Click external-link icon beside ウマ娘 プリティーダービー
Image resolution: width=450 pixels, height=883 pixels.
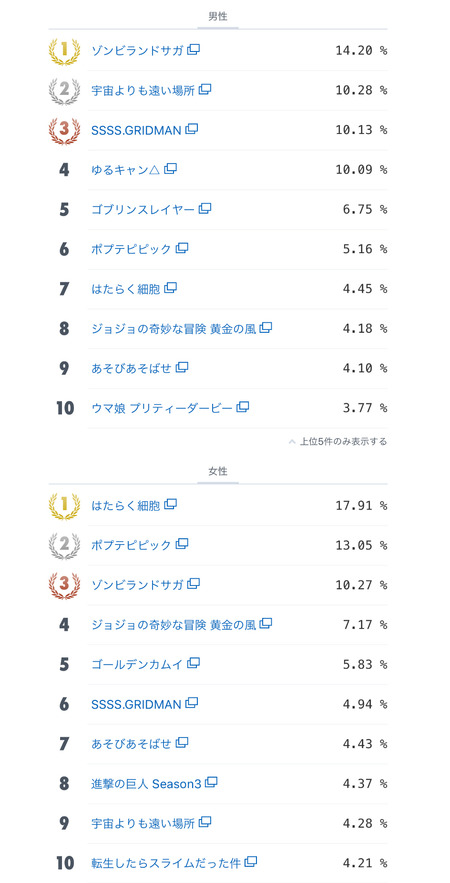point(243,407)
